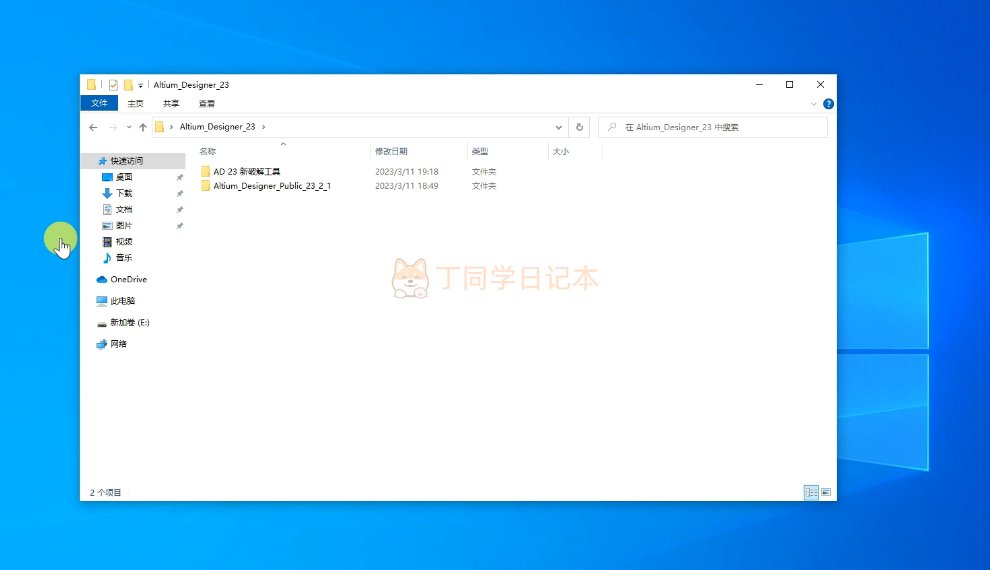
Task: Click the Altium_Designer_23 breadcrumb segment
Action: 217,127
